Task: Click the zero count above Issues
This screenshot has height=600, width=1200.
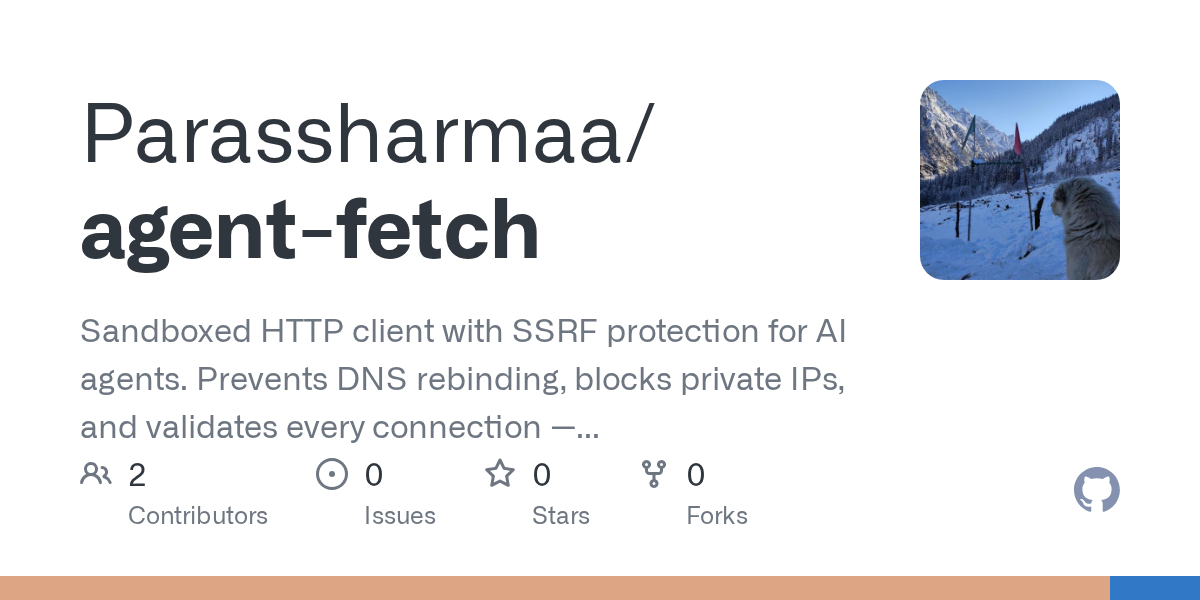Action: coord(374,475)
